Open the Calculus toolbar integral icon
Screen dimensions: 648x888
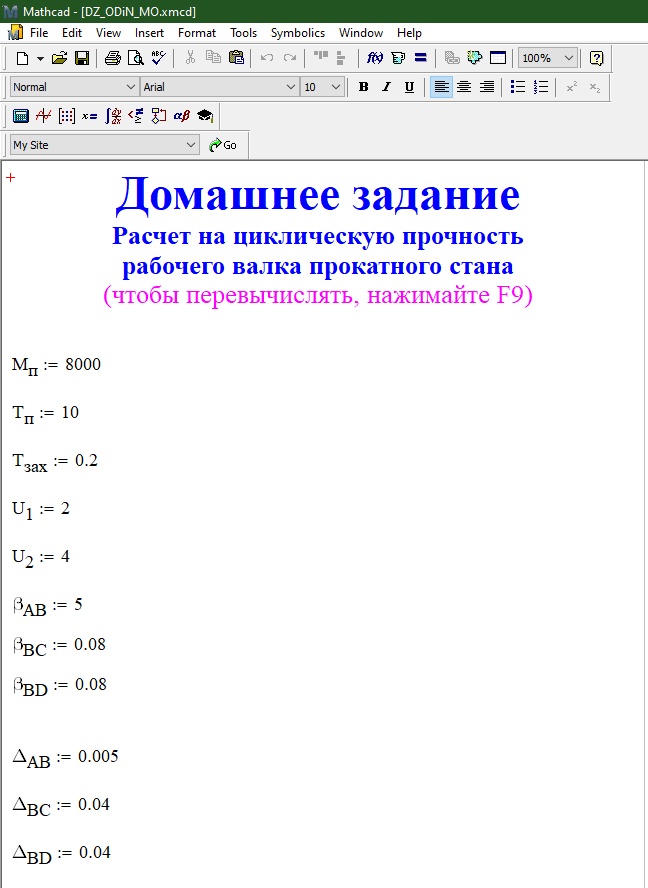point(113,116)
